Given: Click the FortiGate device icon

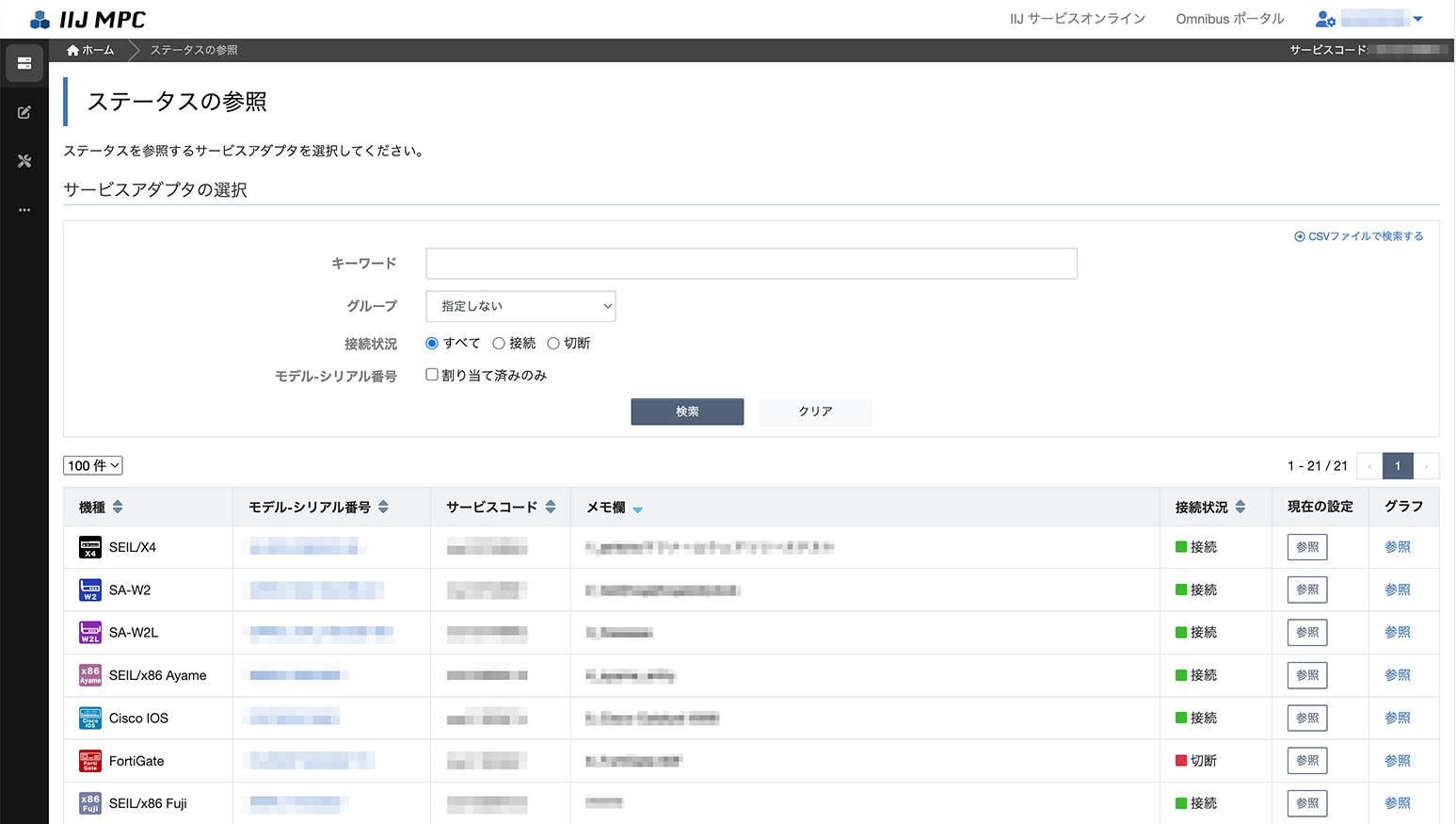Looking at the screenshot, I should [90, 761].
